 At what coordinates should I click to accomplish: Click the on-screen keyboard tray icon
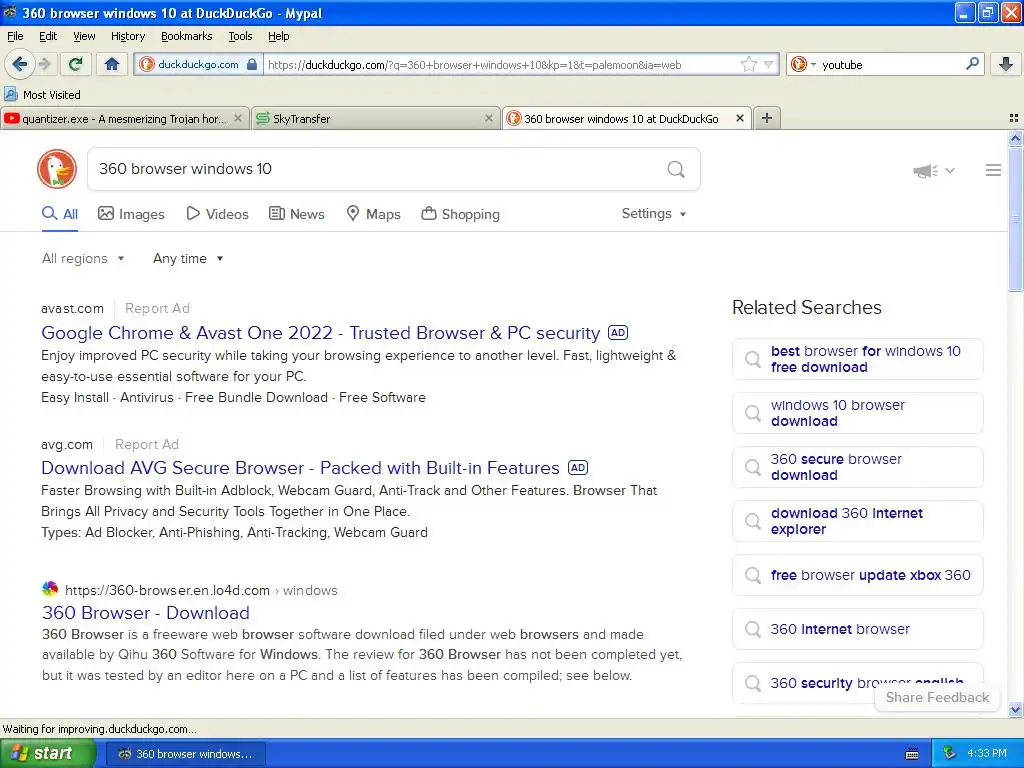[x=912, y=754]
